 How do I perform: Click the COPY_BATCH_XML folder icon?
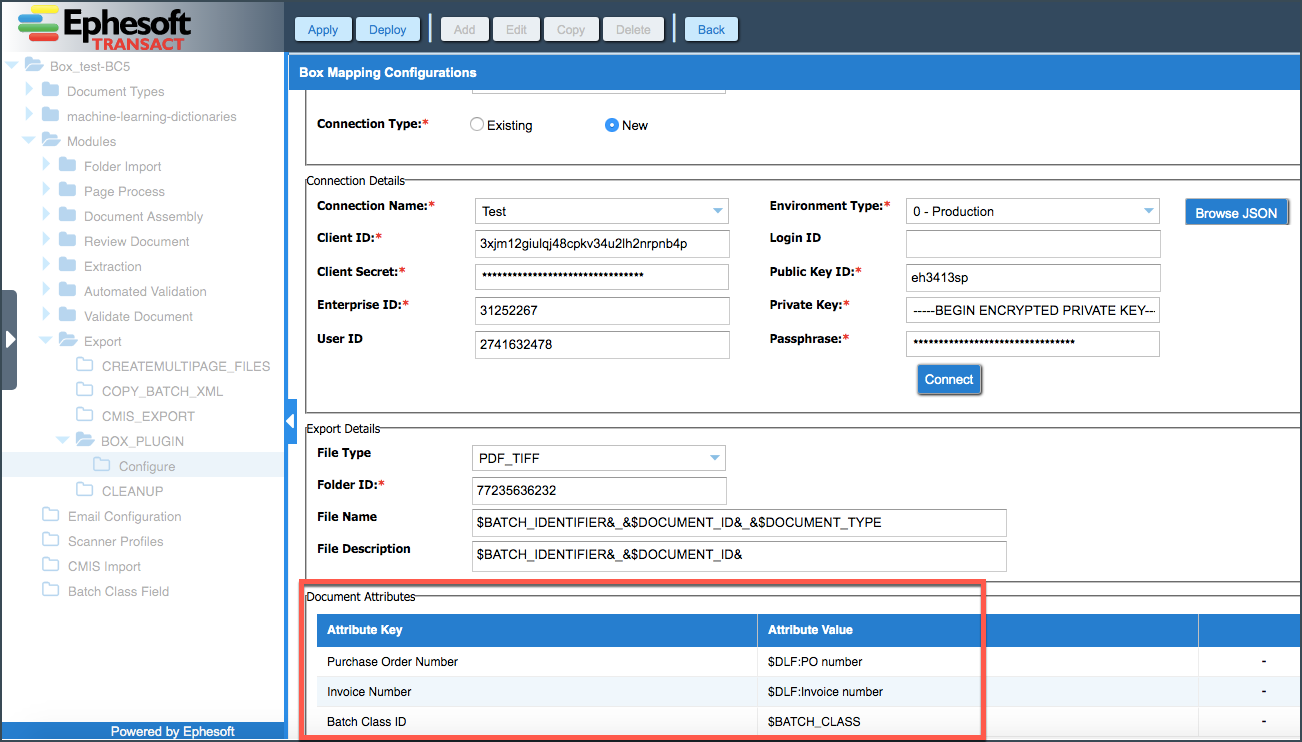pos(85,391)
